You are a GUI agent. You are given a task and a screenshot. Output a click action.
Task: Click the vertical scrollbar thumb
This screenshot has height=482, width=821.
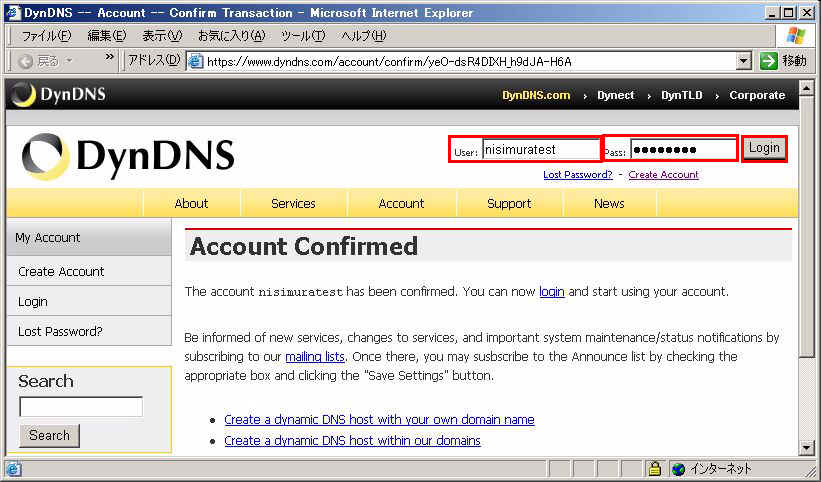pyautogui.click(x=806, y=227)
